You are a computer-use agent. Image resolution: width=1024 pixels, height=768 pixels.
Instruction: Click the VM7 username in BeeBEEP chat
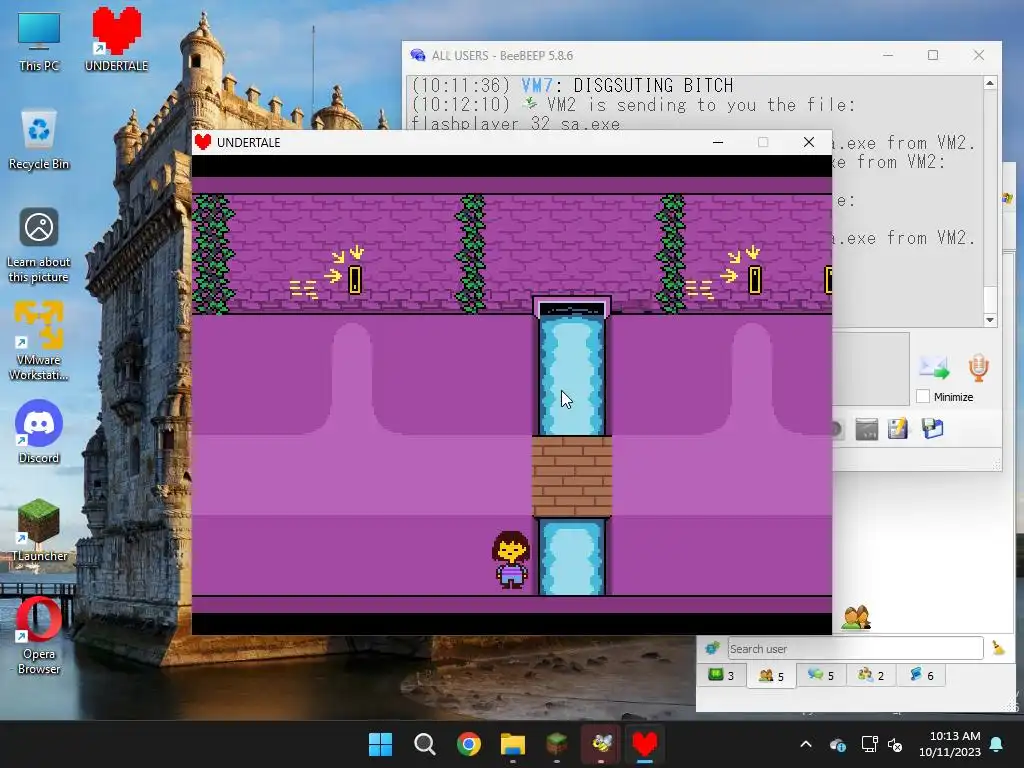tap(537, 86)
